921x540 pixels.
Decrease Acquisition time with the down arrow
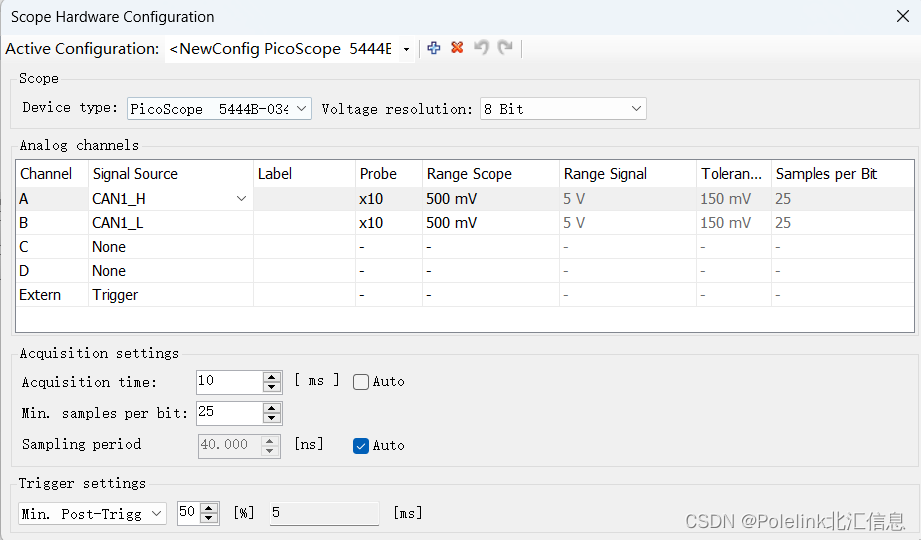[x=271, y=387]
